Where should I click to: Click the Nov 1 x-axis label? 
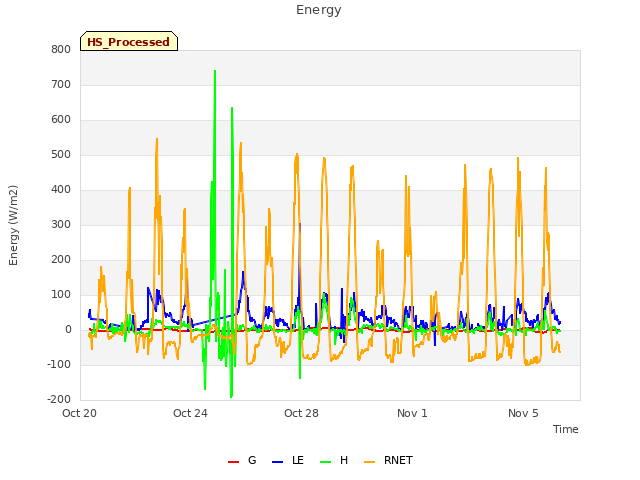coord(412,413)
